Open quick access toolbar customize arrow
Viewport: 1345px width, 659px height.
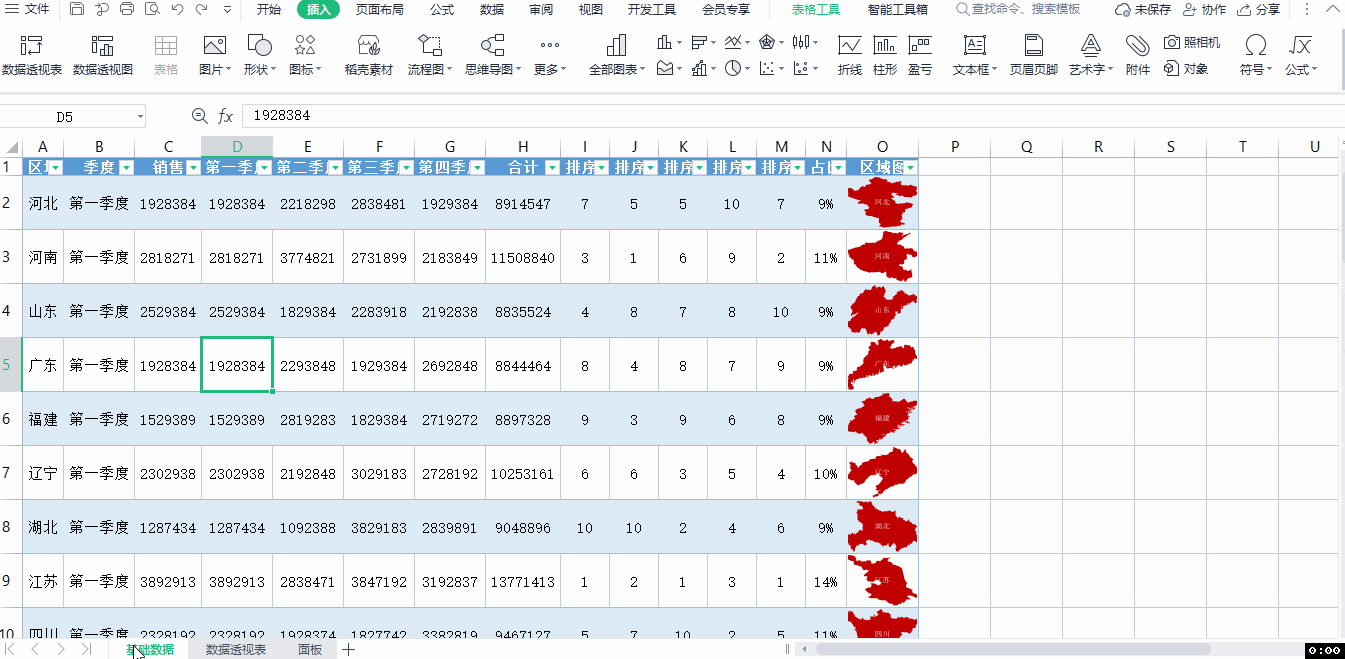(227, 10)
